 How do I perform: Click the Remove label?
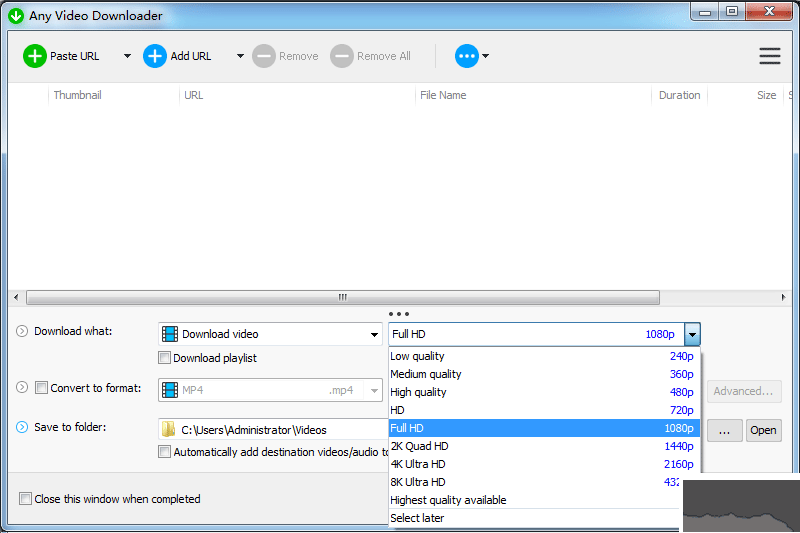pyautogui.click(x=298, y=56)
